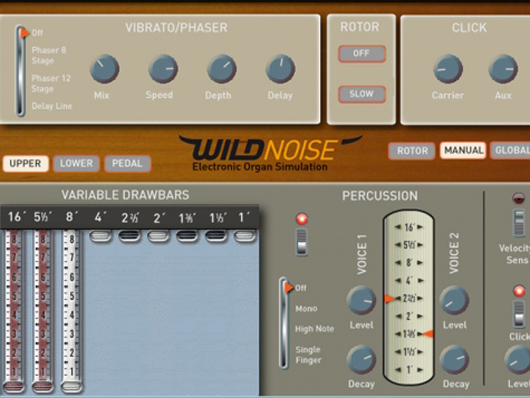
Task: Select Delay Line vibrato mode
Action: [x=52, y=106]
